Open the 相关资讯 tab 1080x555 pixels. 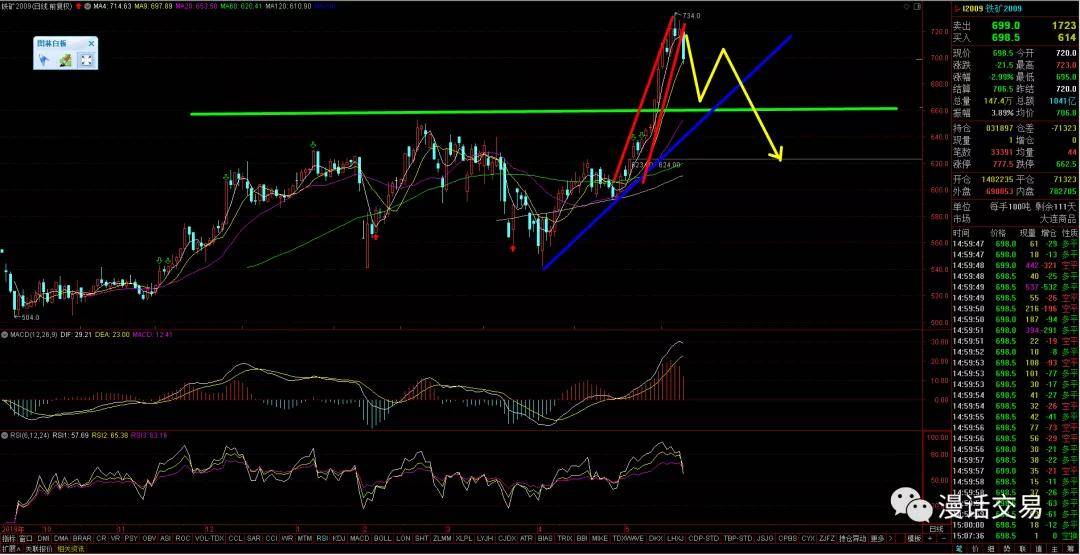coord(71,549)
